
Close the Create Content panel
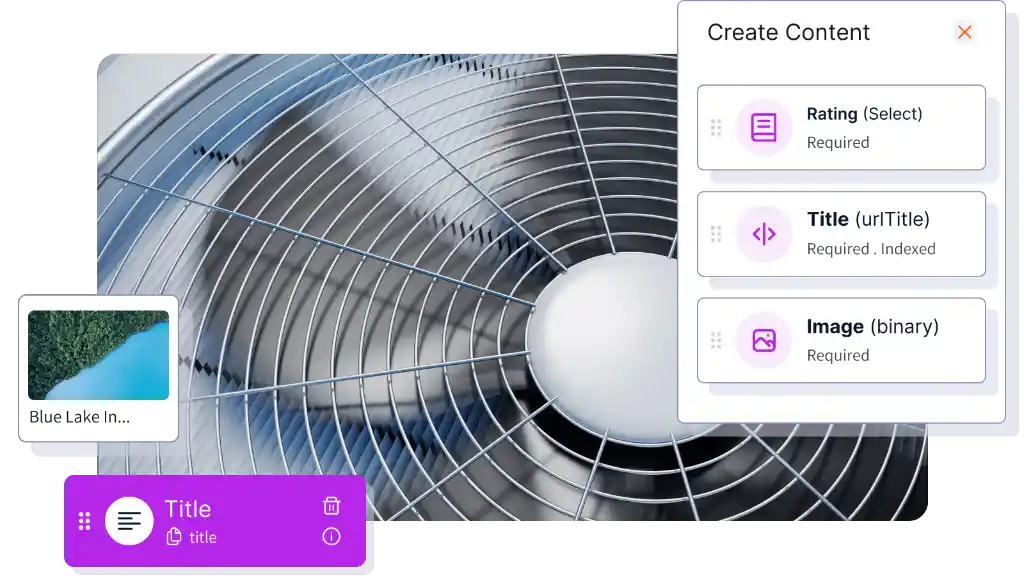click(964, 32)
